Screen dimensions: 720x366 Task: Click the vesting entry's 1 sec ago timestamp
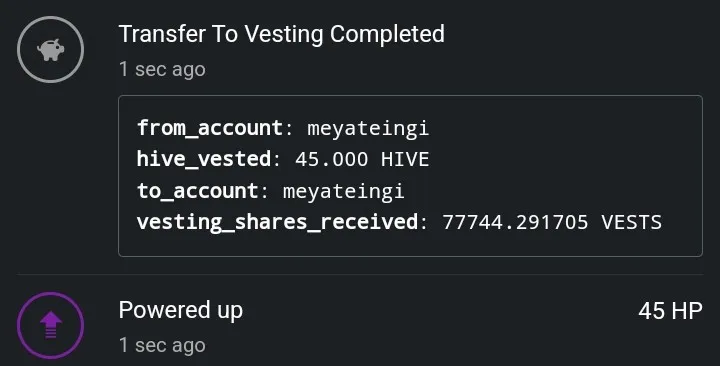[162, 69]
